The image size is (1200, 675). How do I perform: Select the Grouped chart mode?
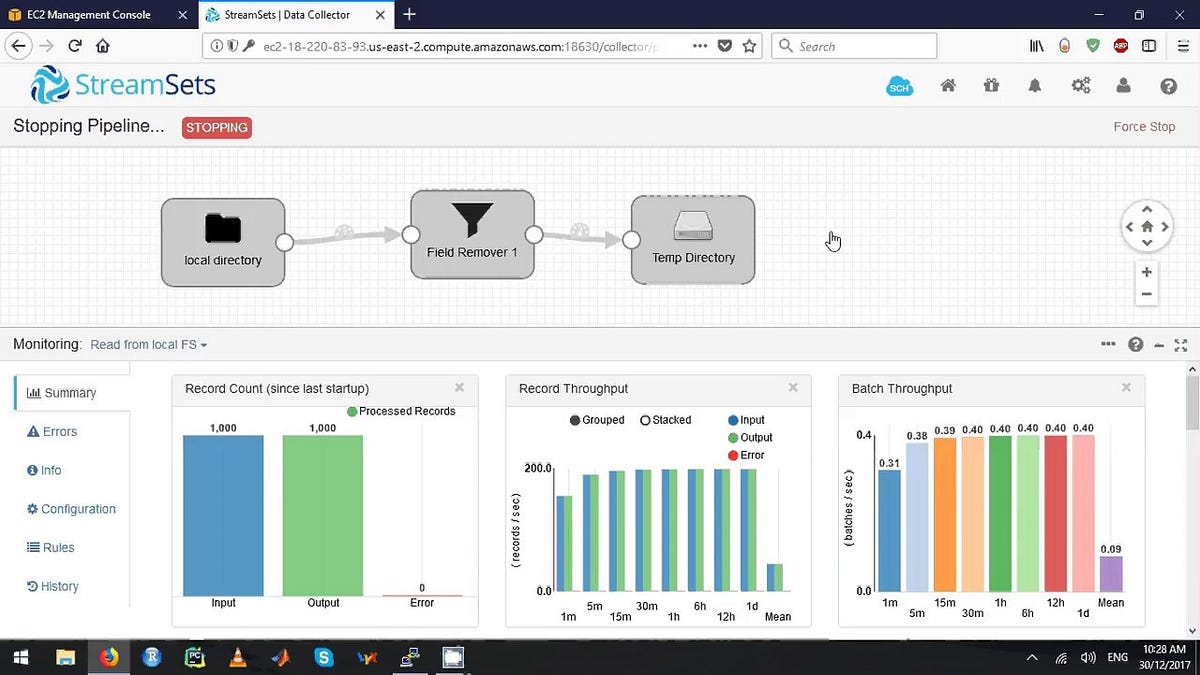click(597, 420)
